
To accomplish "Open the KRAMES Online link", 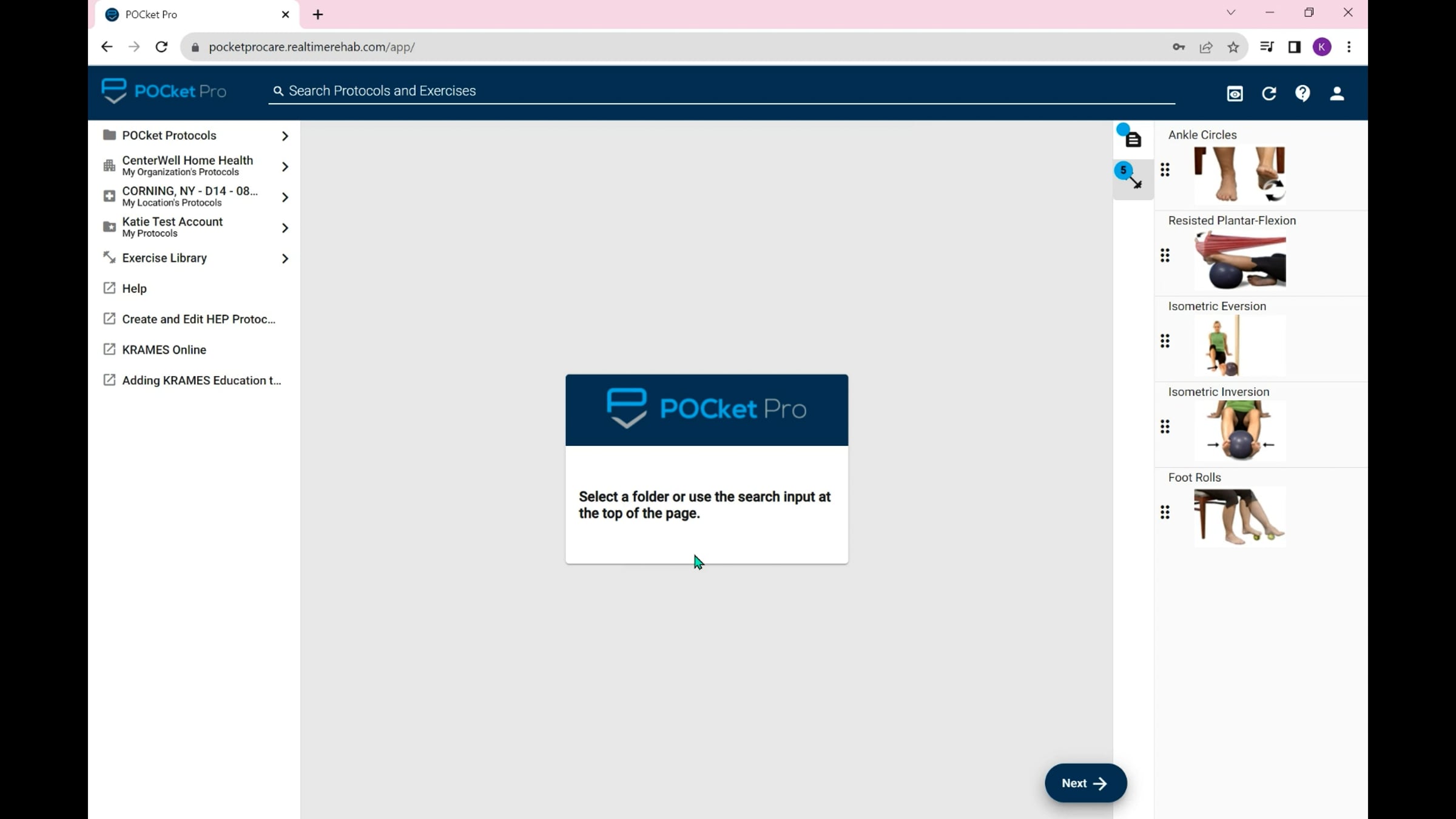I will tap(194, 349).
